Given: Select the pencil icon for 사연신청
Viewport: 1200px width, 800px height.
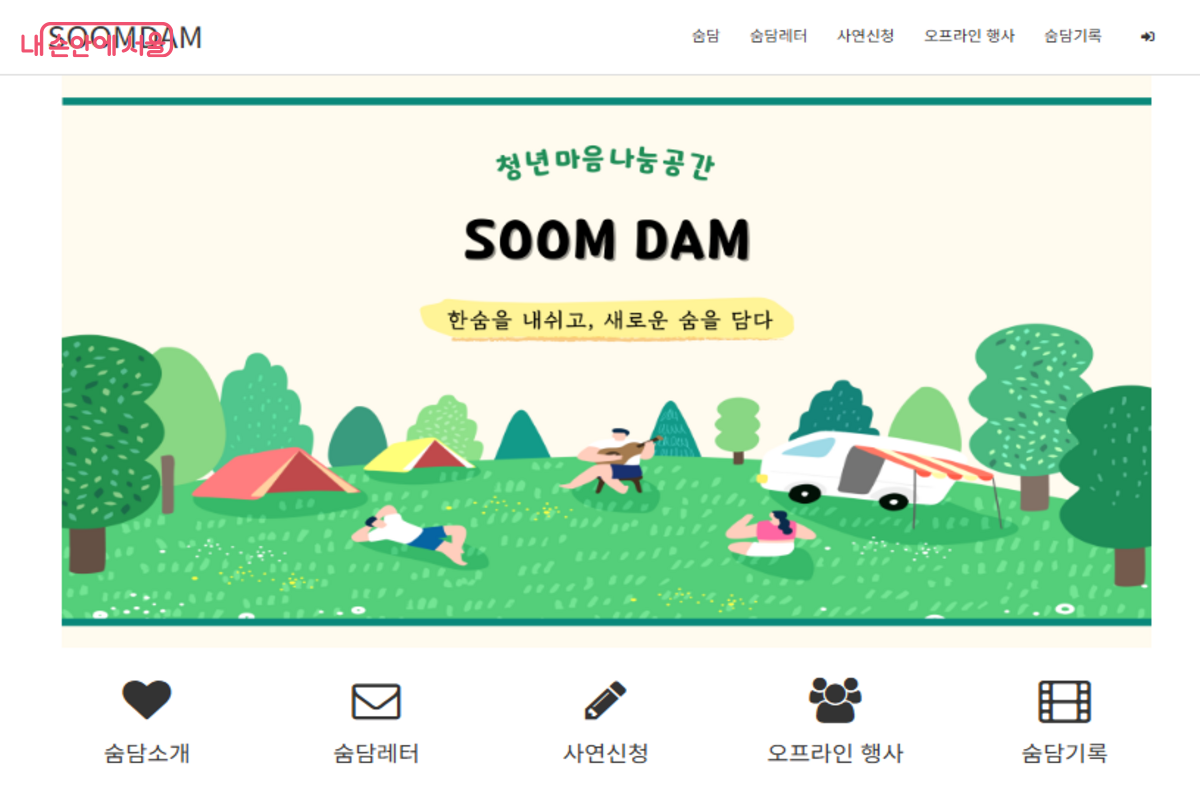Looking at the screenshot, I should [605, 700].
